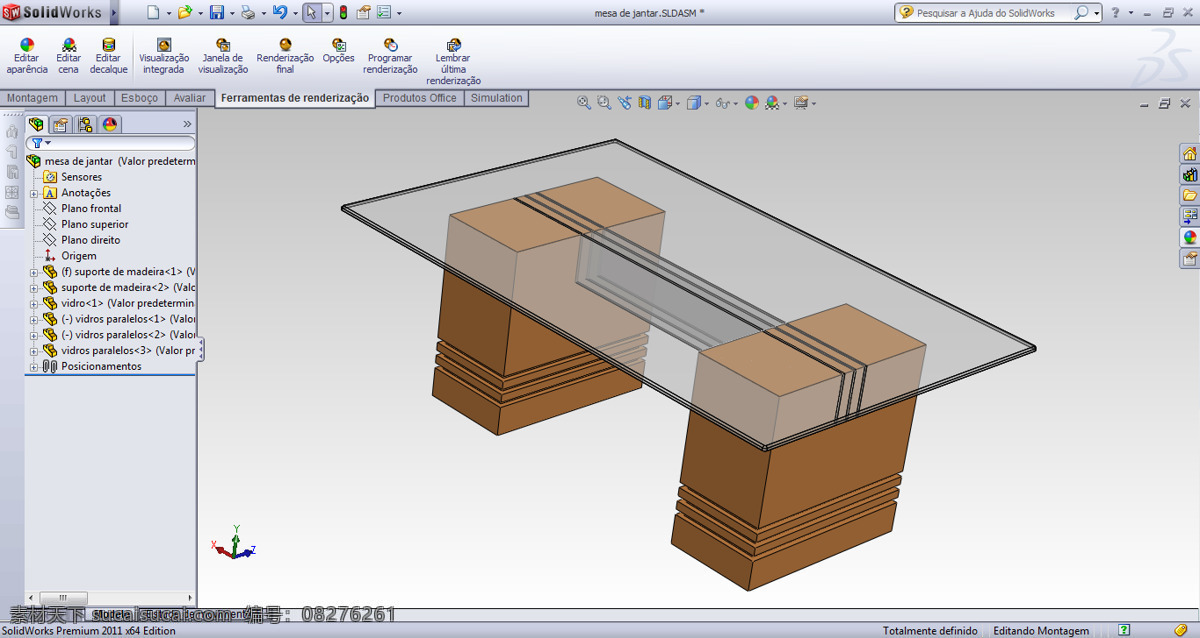
Task: Click the Undo arrow icon
Action: pyautogui.click(x=280, y=13)
